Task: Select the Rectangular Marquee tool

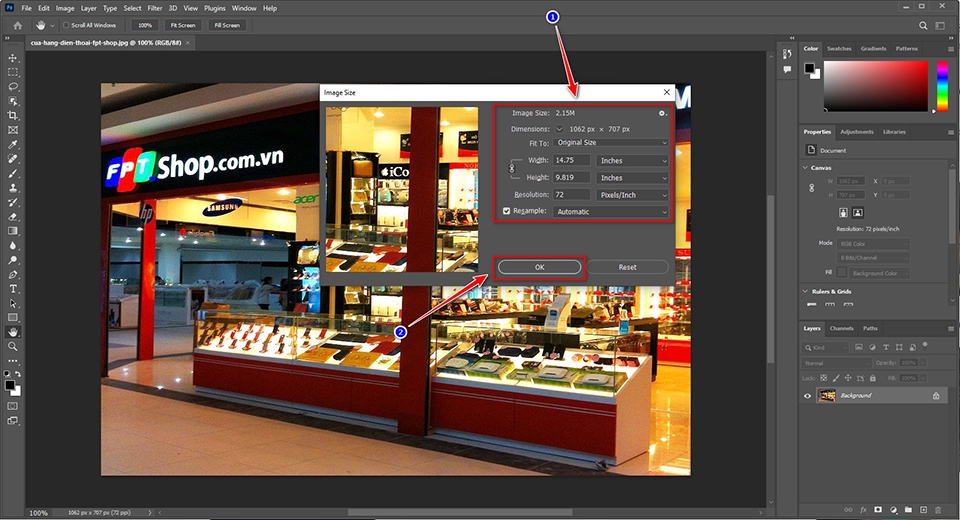Action: click(13, 72)
